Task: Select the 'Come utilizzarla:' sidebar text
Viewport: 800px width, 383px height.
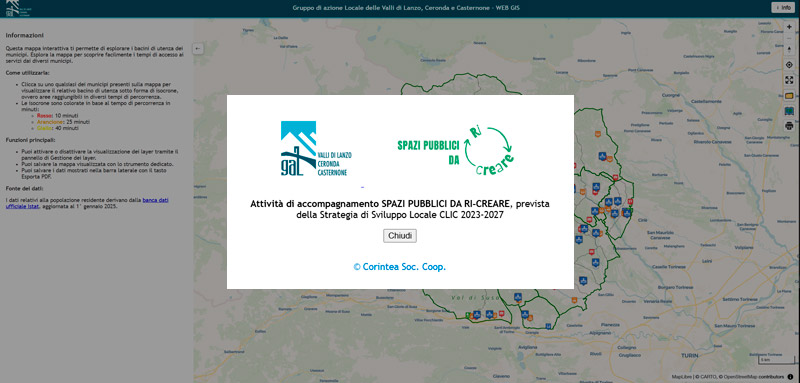Action: point(28,73)
